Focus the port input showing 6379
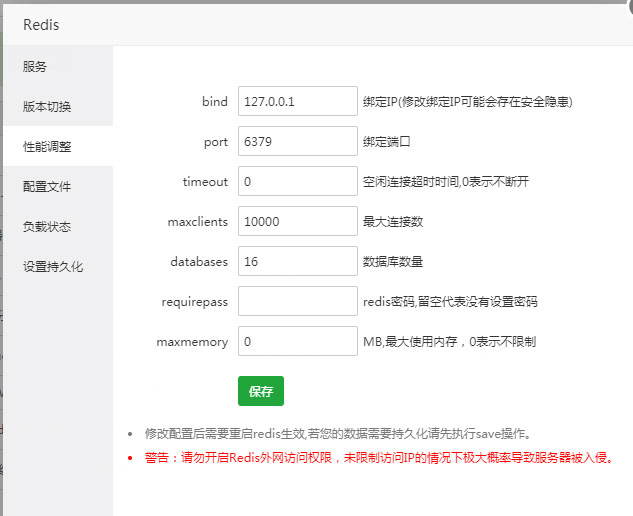The height and width of the screenshot is (516, 633). pyautogui.click(x=297, y=142)
